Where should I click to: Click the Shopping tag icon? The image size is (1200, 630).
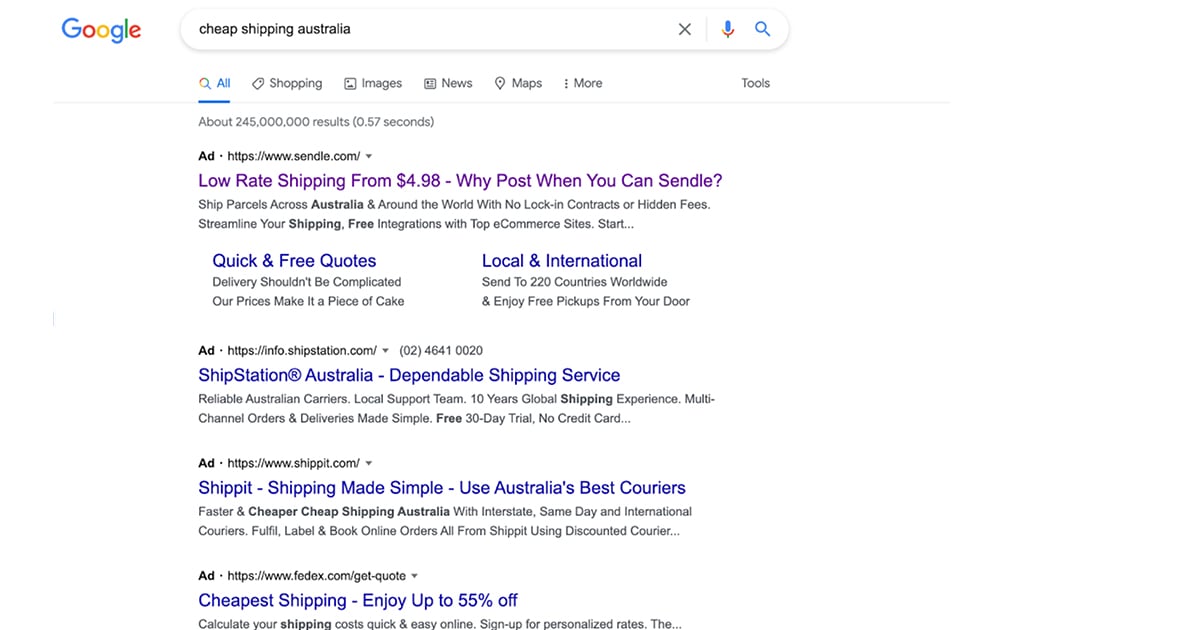(x=258, y=84)
